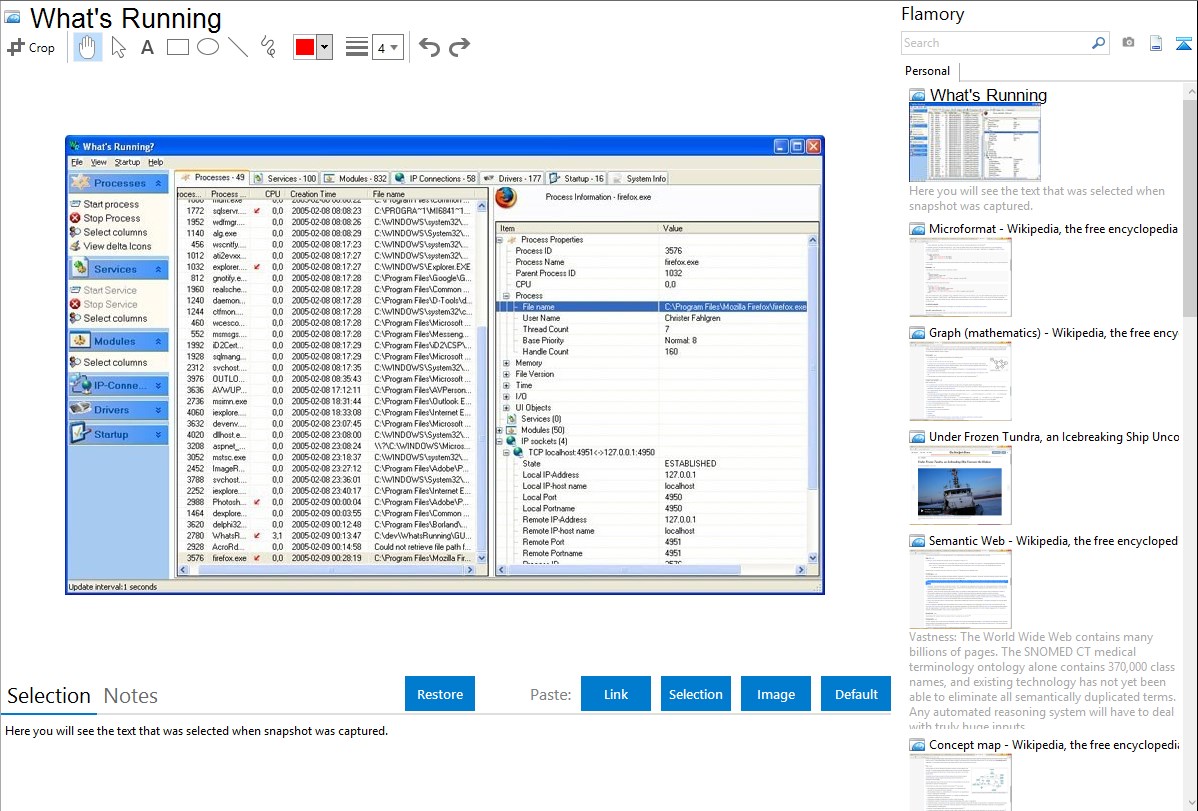Click the magnifier search icon
This screenshot has height=811, width=1198.
click(1099, 43)
